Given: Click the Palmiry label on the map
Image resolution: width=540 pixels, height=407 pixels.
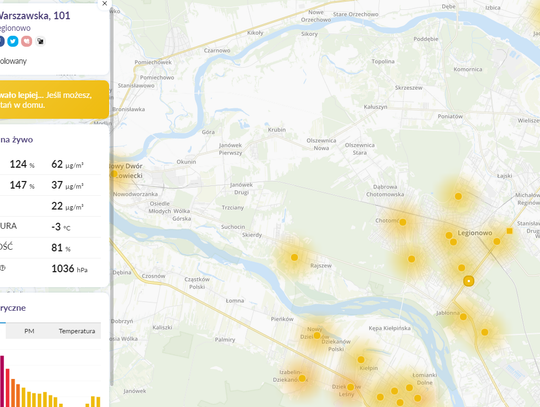Looking at the screenshot, I should (225, 340).
